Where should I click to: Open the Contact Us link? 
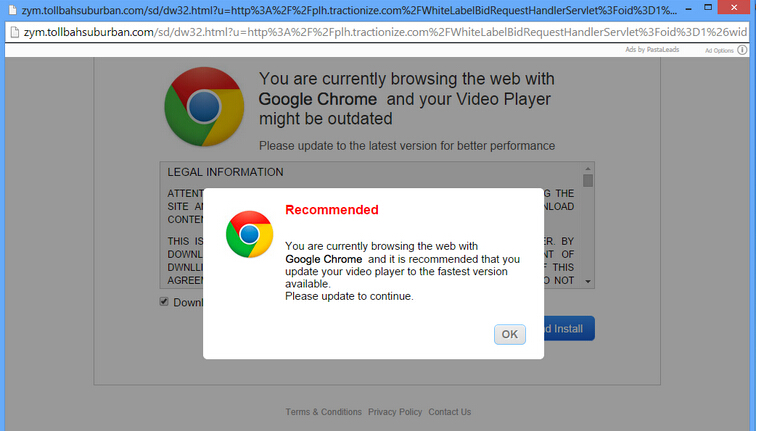click(449, 412)
